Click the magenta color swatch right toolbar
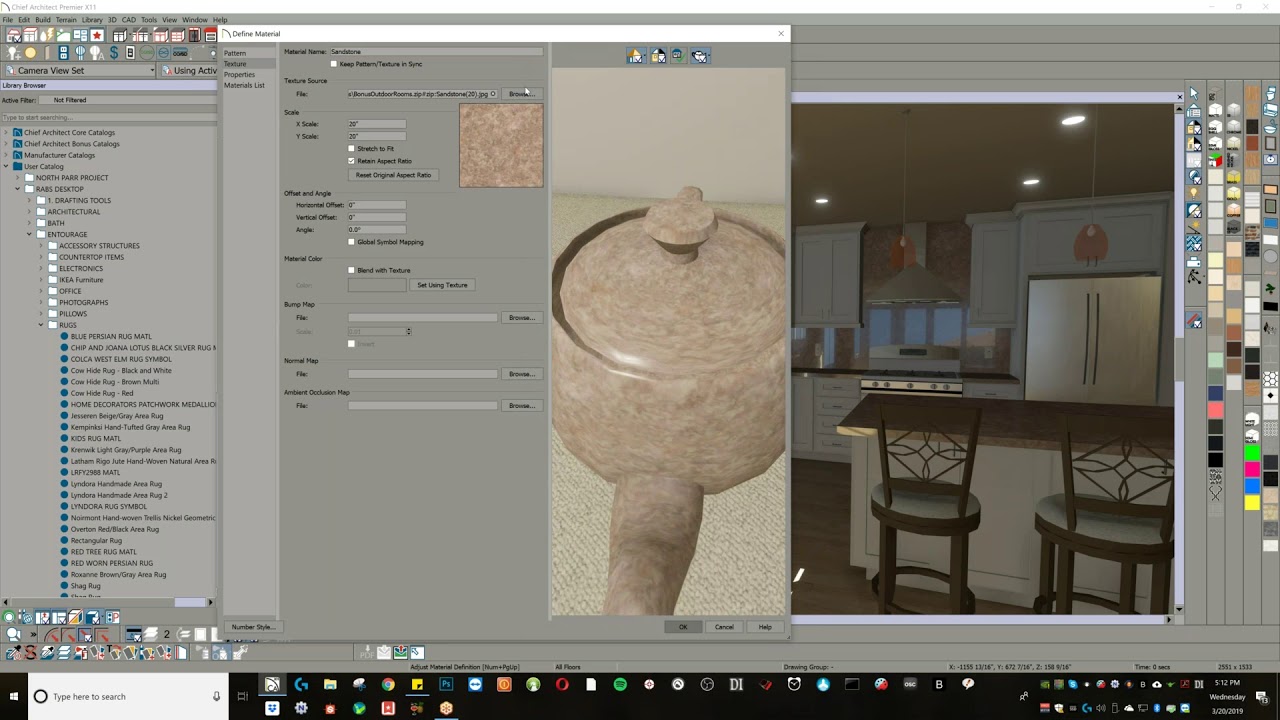This screenshot has height=720, width=1280. 1251,470
